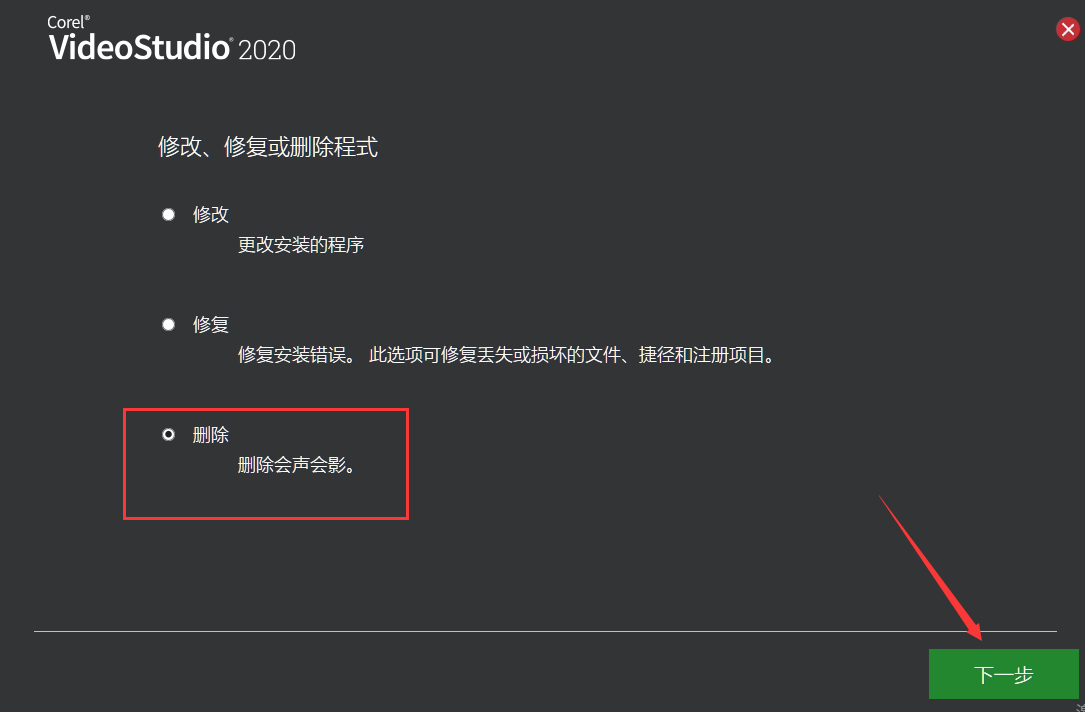
Task: Close the installer with the red X
Action: (x=1068, y=29)
